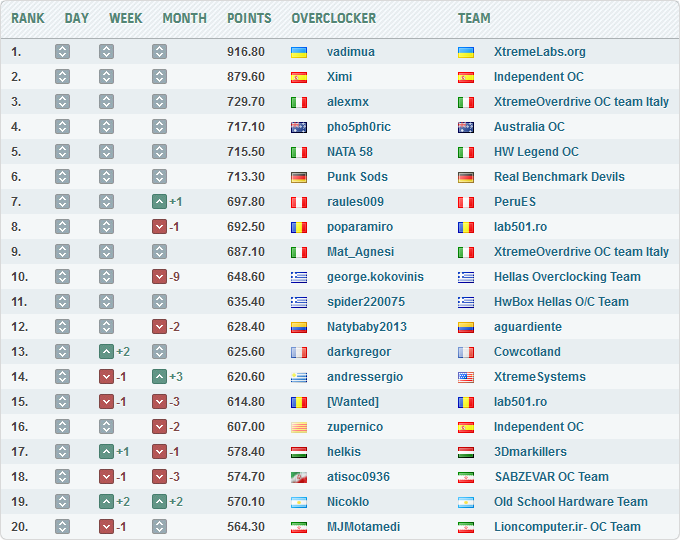Click the green up arrow in raules009's month column
Image resolution: width=680 pixels, height=540 pixels.
159,202
